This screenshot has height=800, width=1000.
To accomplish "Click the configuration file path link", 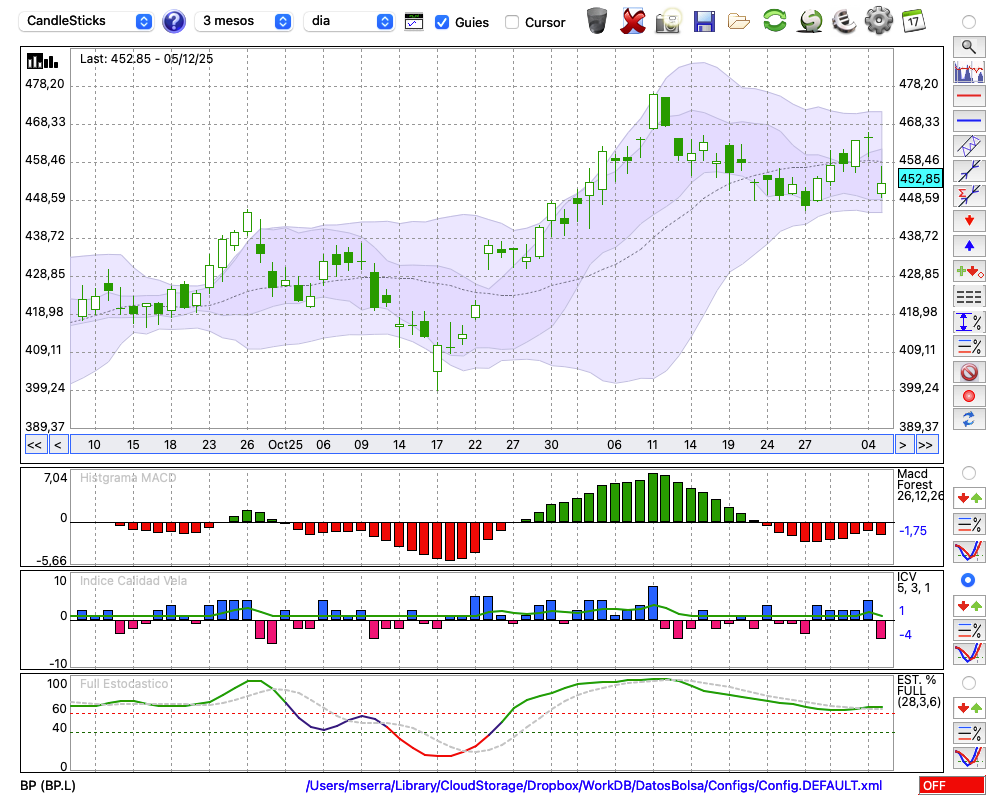I will (594, 786).
